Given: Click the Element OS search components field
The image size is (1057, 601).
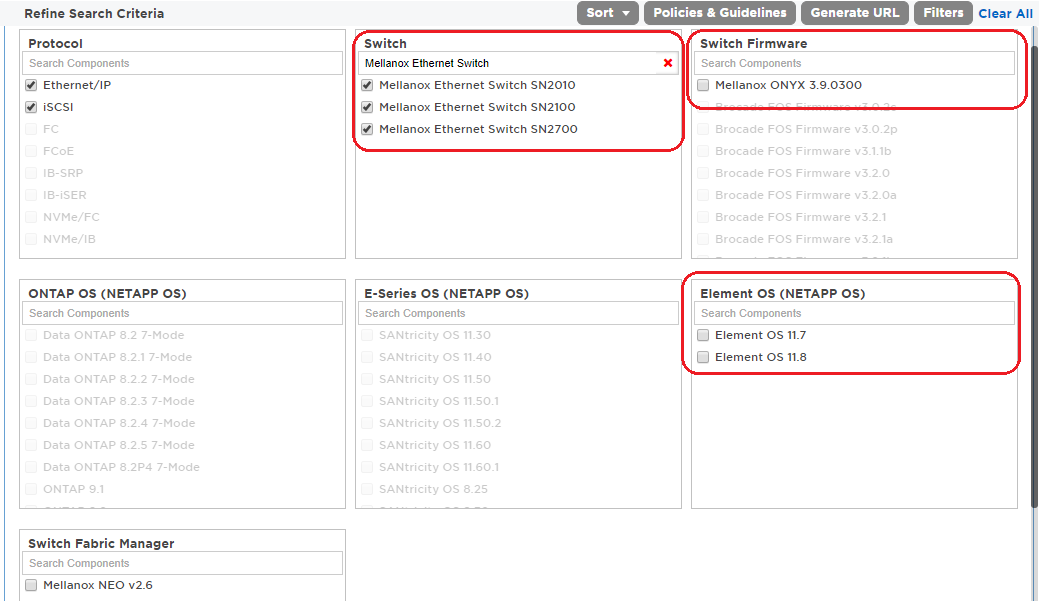Looking at the screenshot, I should tap(854, 313).
